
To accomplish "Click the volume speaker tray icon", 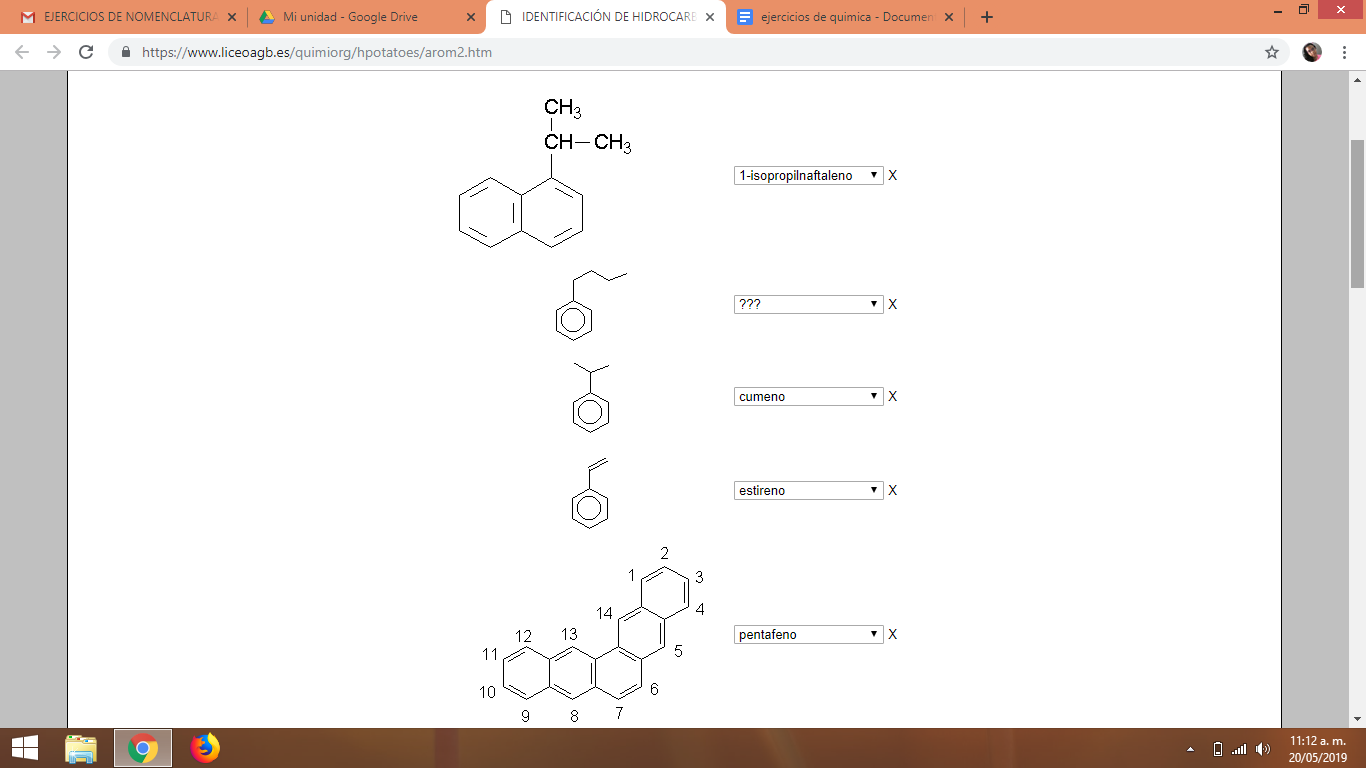I will (1263, 749).
